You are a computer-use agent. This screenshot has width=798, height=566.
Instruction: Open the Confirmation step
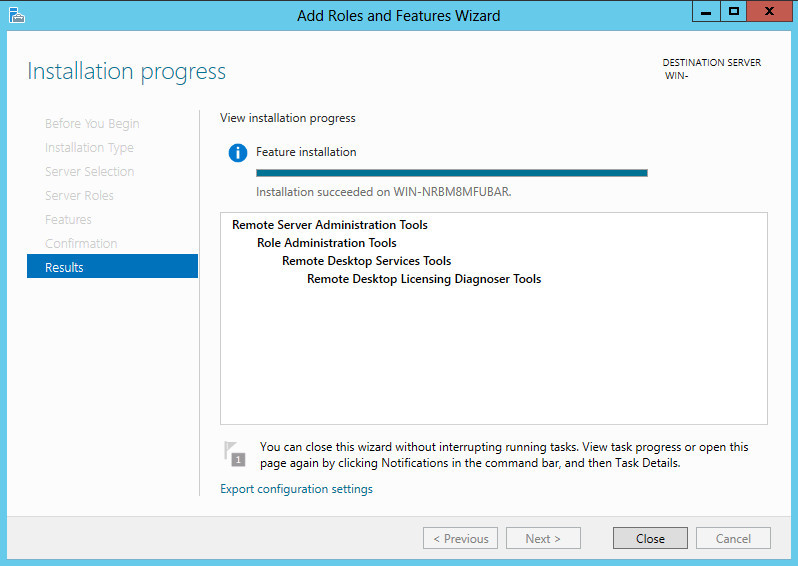tap(81, 243)
